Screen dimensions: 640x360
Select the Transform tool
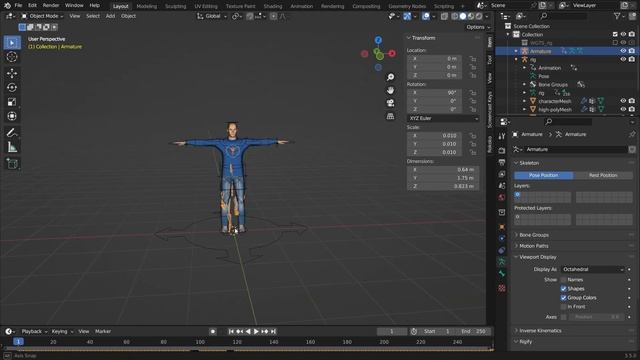(12, 116)
